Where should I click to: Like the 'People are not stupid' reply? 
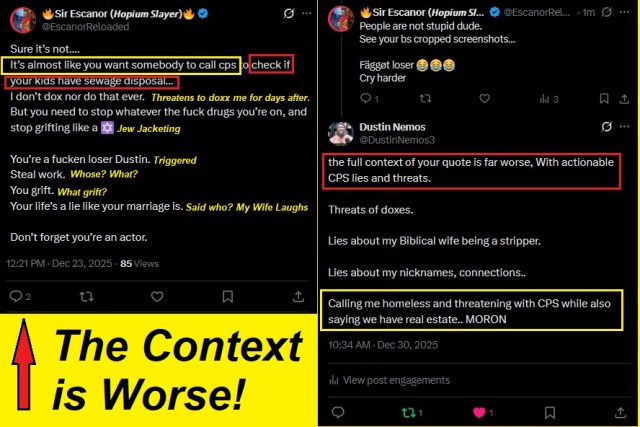pos(484,98)
